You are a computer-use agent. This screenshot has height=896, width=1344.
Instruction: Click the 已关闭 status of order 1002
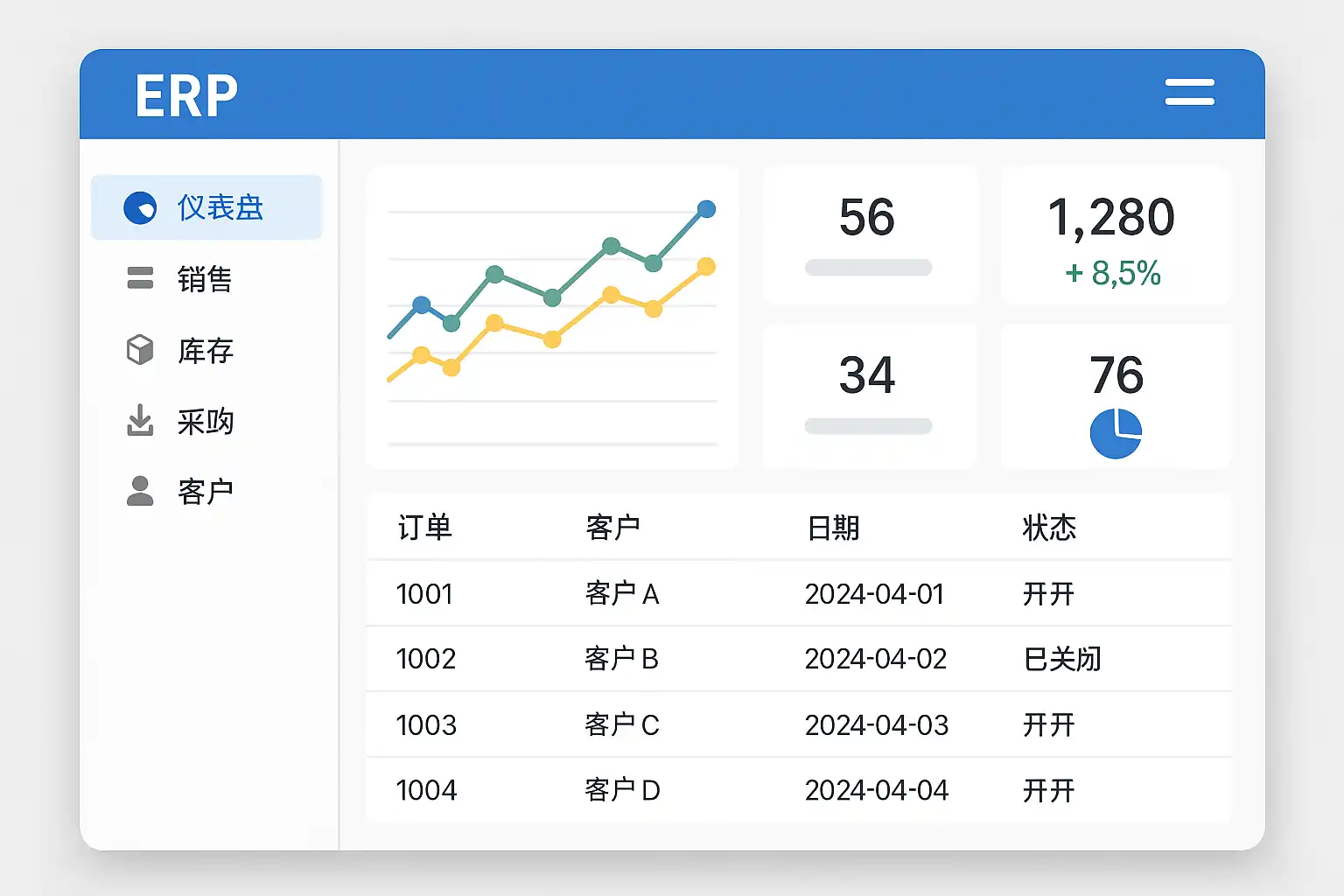[x=1062, y=659]
